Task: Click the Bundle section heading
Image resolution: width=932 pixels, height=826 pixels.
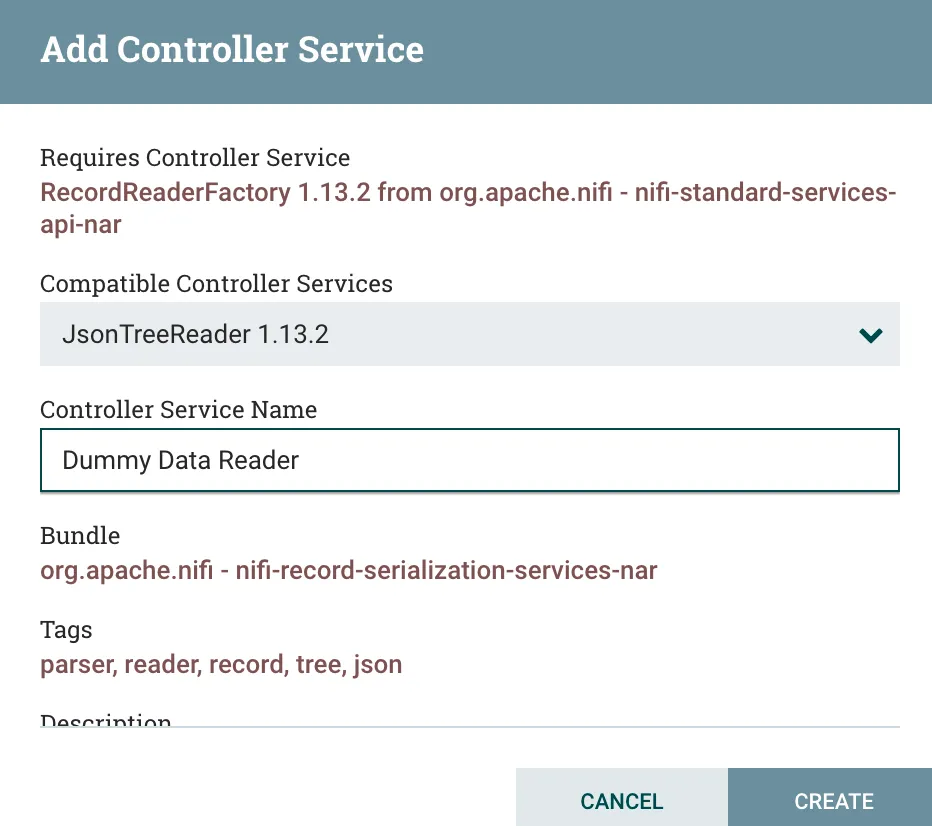Action: 80,536
